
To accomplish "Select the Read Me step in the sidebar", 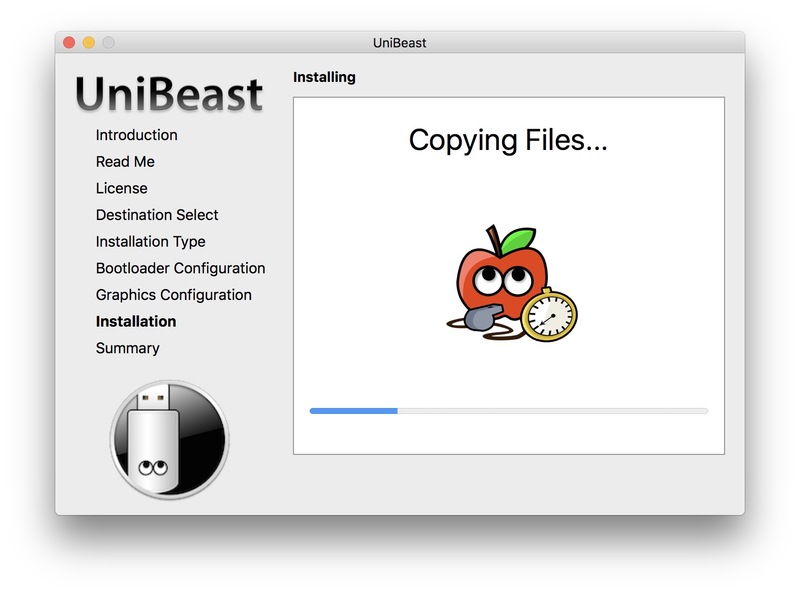I will tap(125, 161).
